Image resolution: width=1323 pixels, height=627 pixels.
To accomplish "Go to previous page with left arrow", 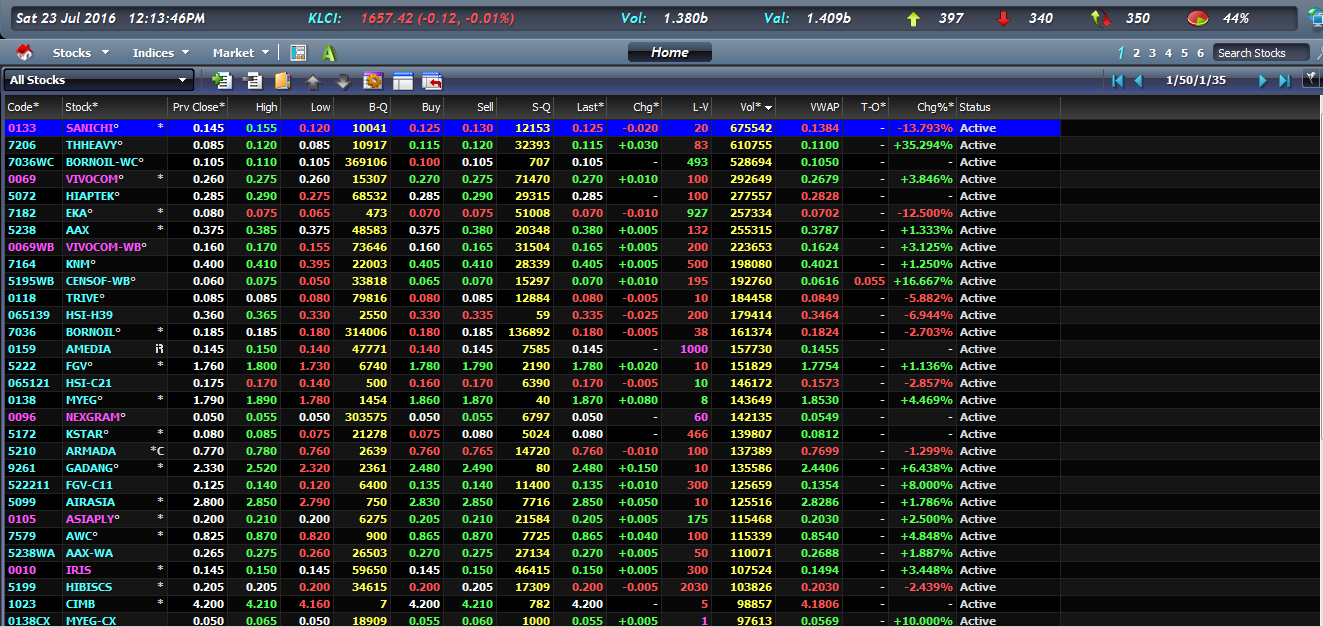I will [1138, 80].
